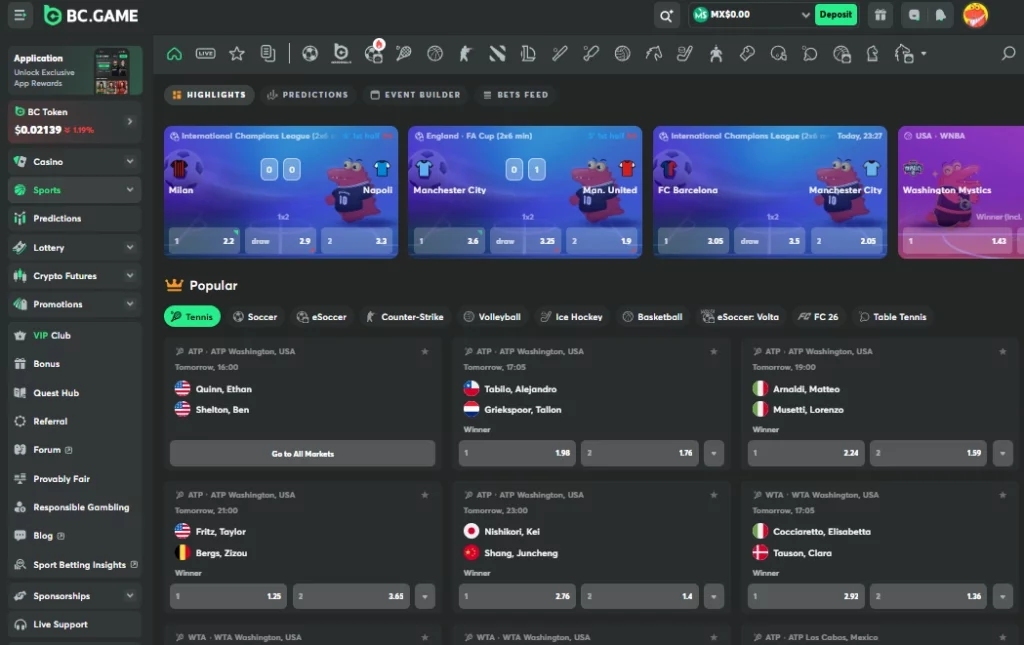Image resolution: width=1024 pixels, height=645 pixels.
Task: Favorite the Fritz vs Bergs match star
Action: click(424, 495)
